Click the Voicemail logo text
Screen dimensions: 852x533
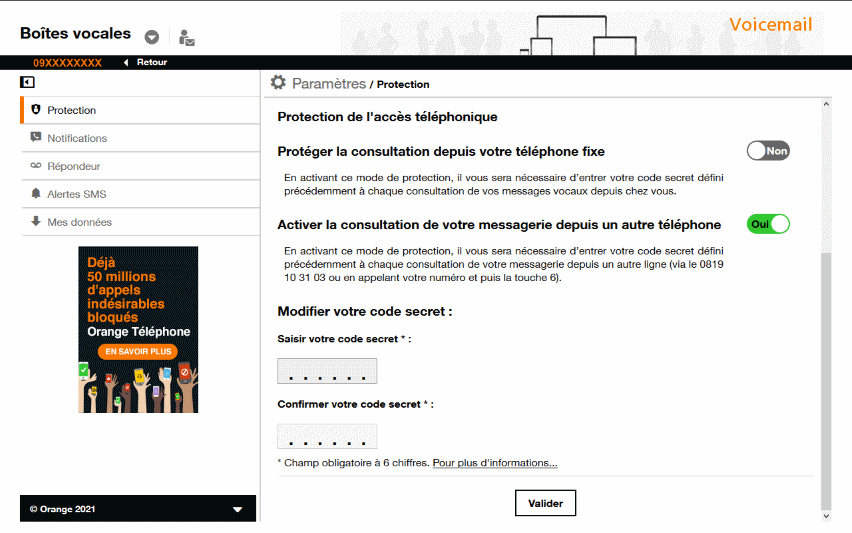770,25
